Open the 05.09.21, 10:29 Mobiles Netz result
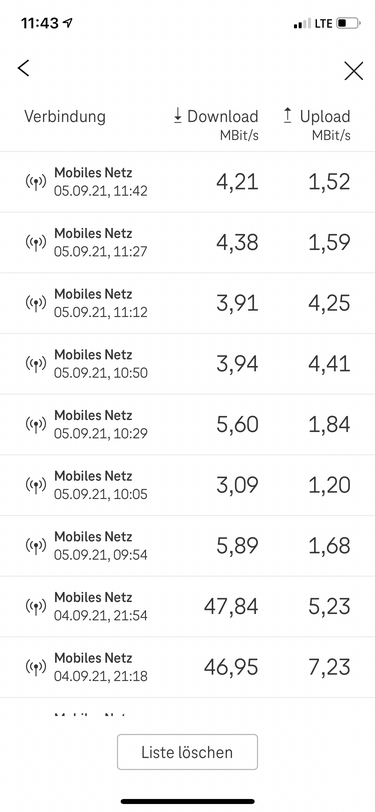 188,425
